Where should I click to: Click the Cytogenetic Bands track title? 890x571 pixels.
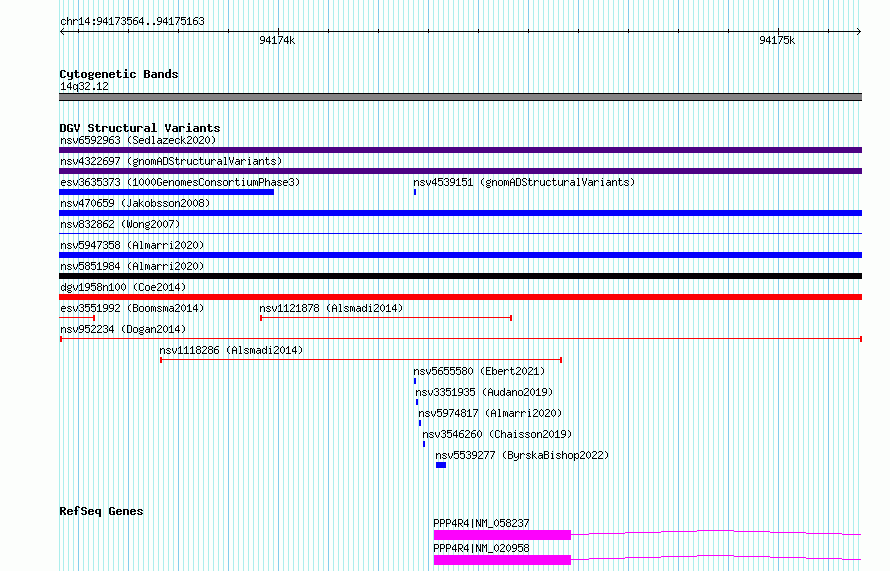[119, 74]
